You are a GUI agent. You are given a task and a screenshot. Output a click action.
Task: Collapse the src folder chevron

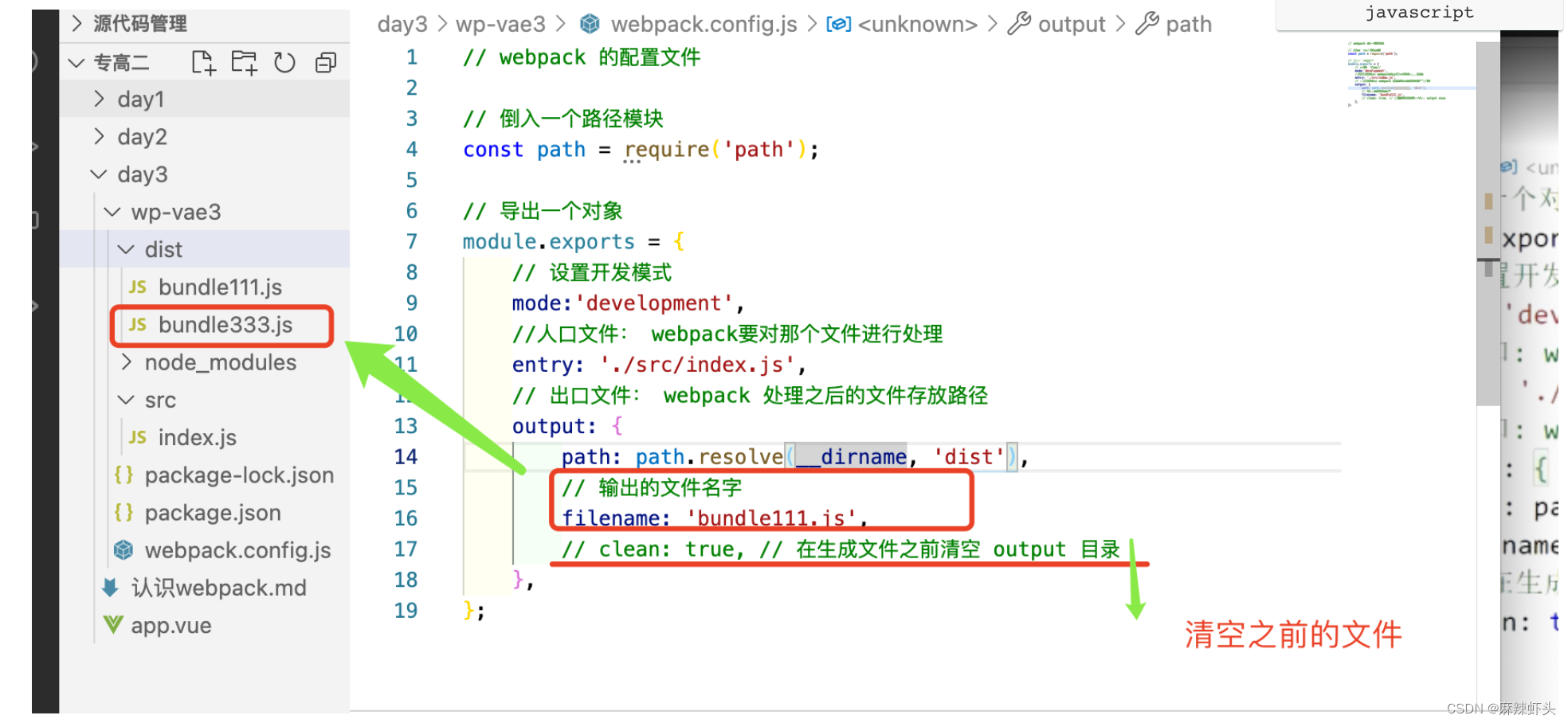[x=126, y=400]
